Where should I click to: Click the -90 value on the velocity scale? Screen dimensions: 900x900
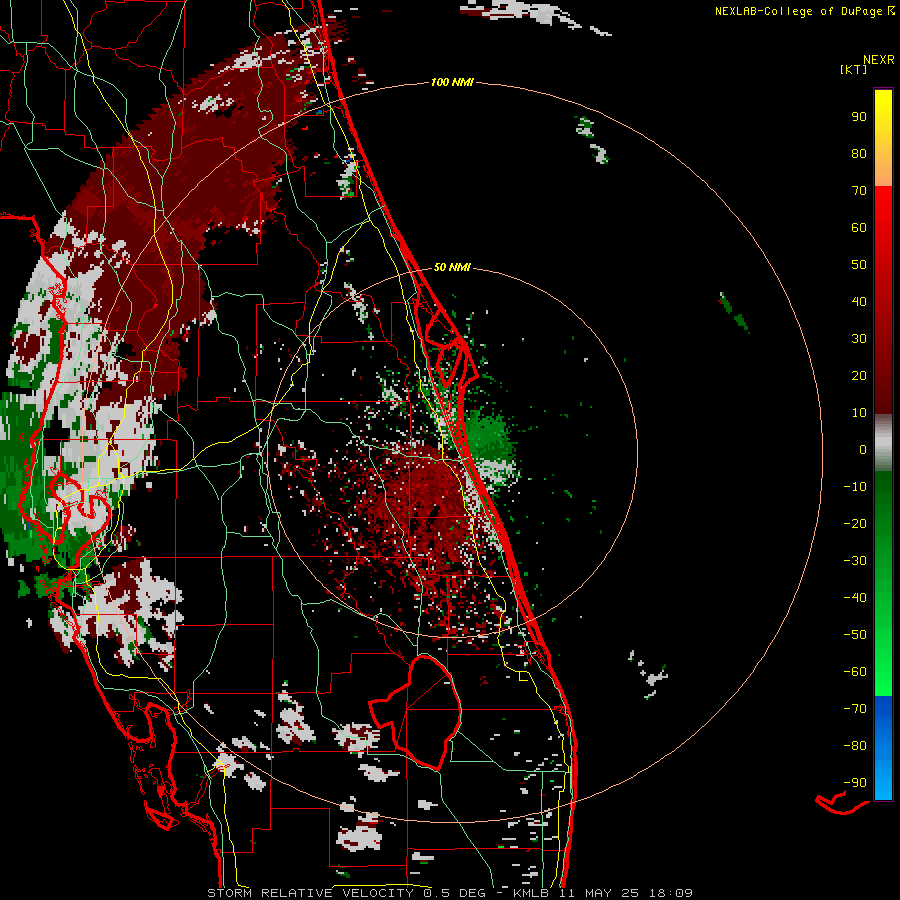(855, 783)
